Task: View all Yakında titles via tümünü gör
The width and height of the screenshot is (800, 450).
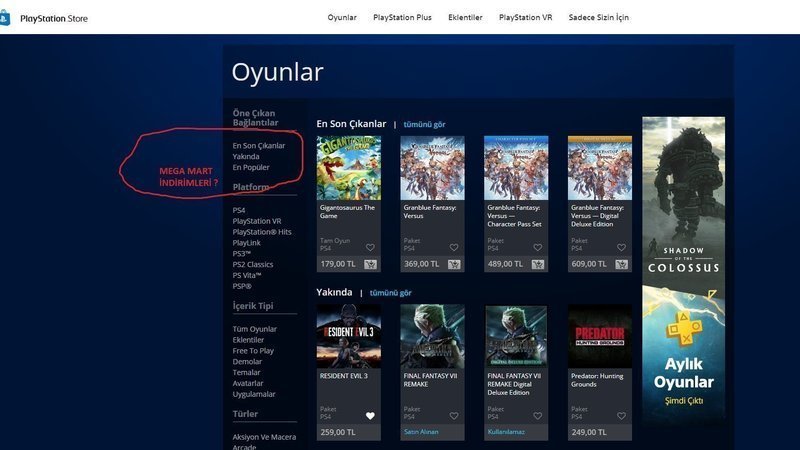Action: (390, 293)
